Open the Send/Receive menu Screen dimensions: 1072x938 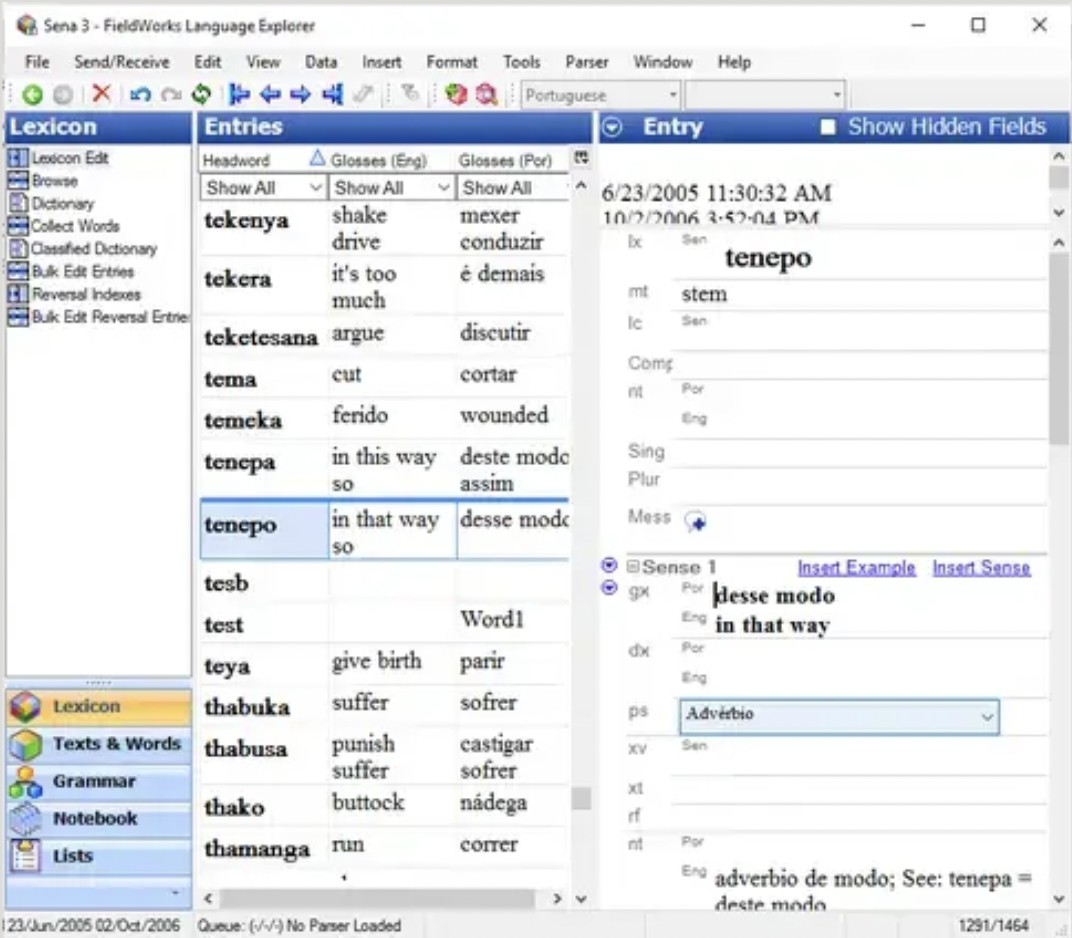pyautogui.click(x=122, y=62)
